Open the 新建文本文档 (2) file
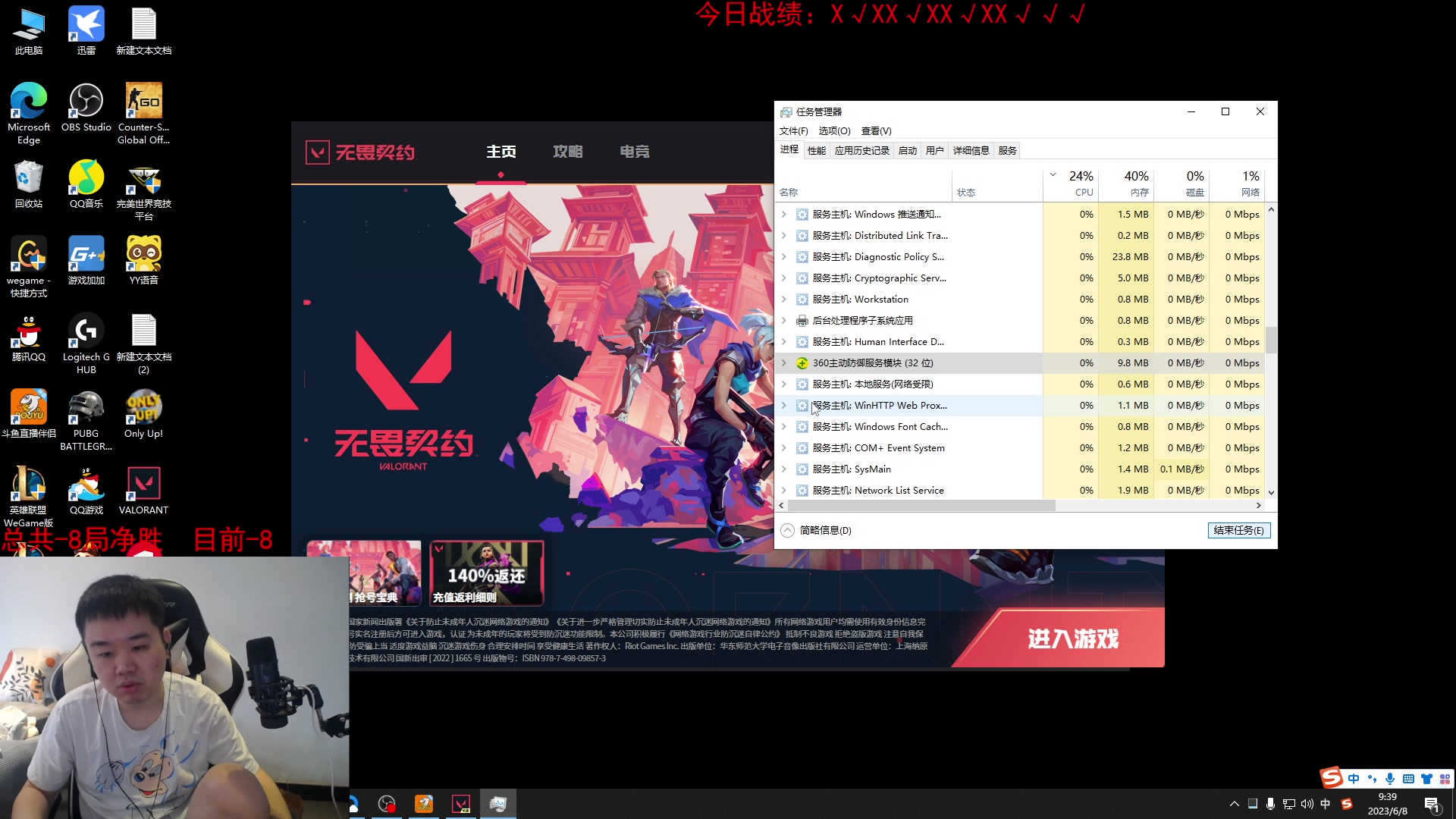 pos(144,344)
